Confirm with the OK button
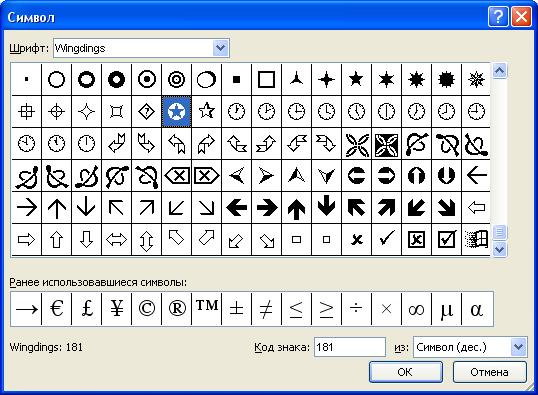The image size is (538, 395). [x=406, y=372]
